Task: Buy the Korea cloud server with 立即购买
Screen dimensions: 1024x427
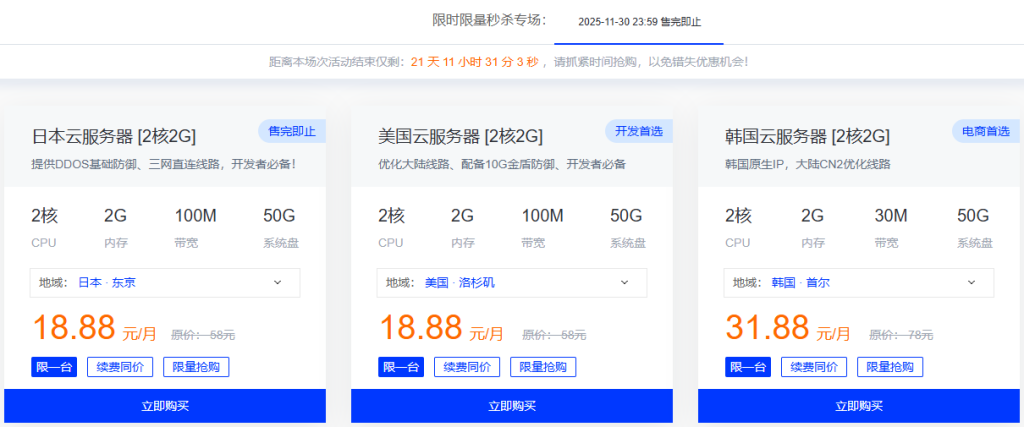Action: coord(859,406)
